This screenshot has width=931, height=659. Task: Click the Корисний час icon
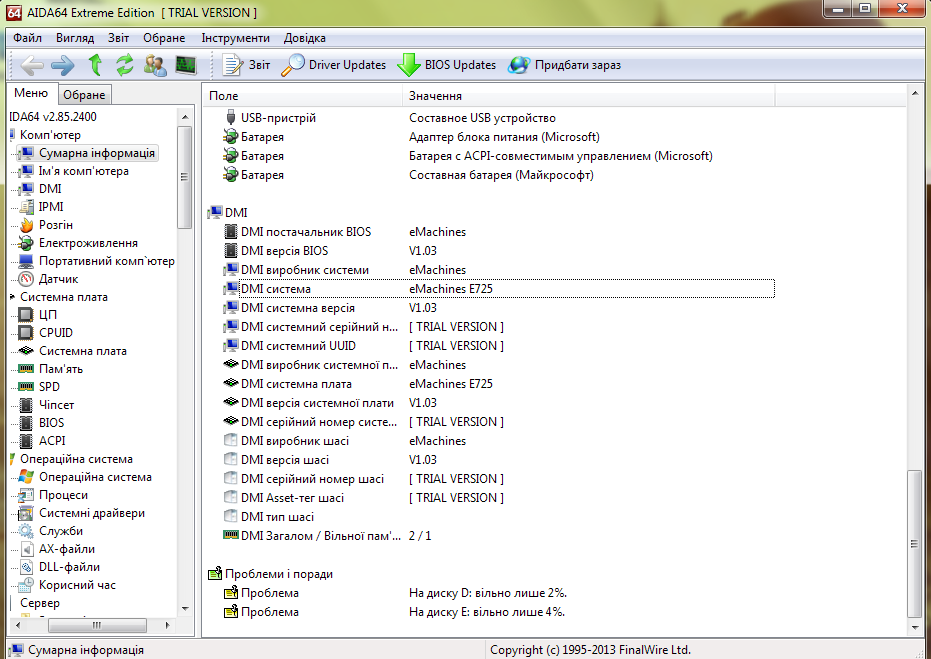pos(26,585)
